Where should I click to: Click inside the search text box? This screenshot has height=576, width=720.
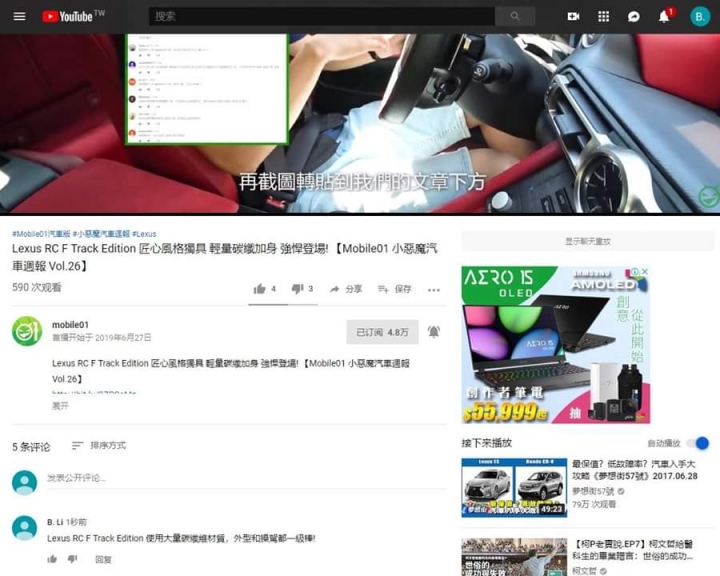point(321,17)
